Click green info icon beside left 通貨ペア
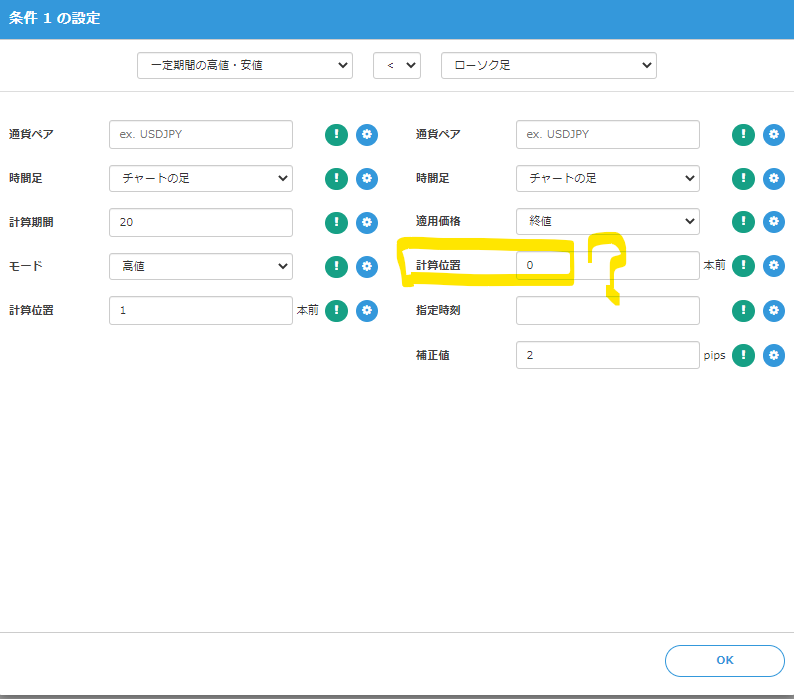This screenshot has height=699, width=794. click(x=336, y=135)
